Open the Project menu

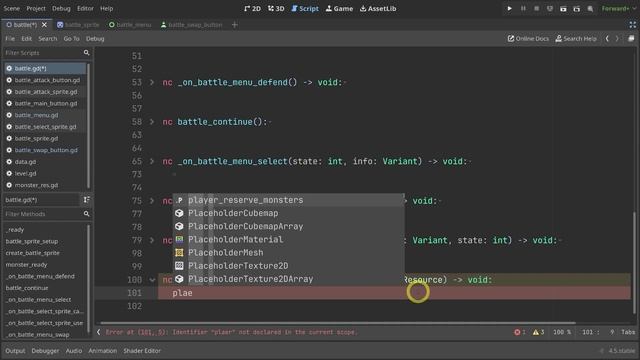(36, 9)
